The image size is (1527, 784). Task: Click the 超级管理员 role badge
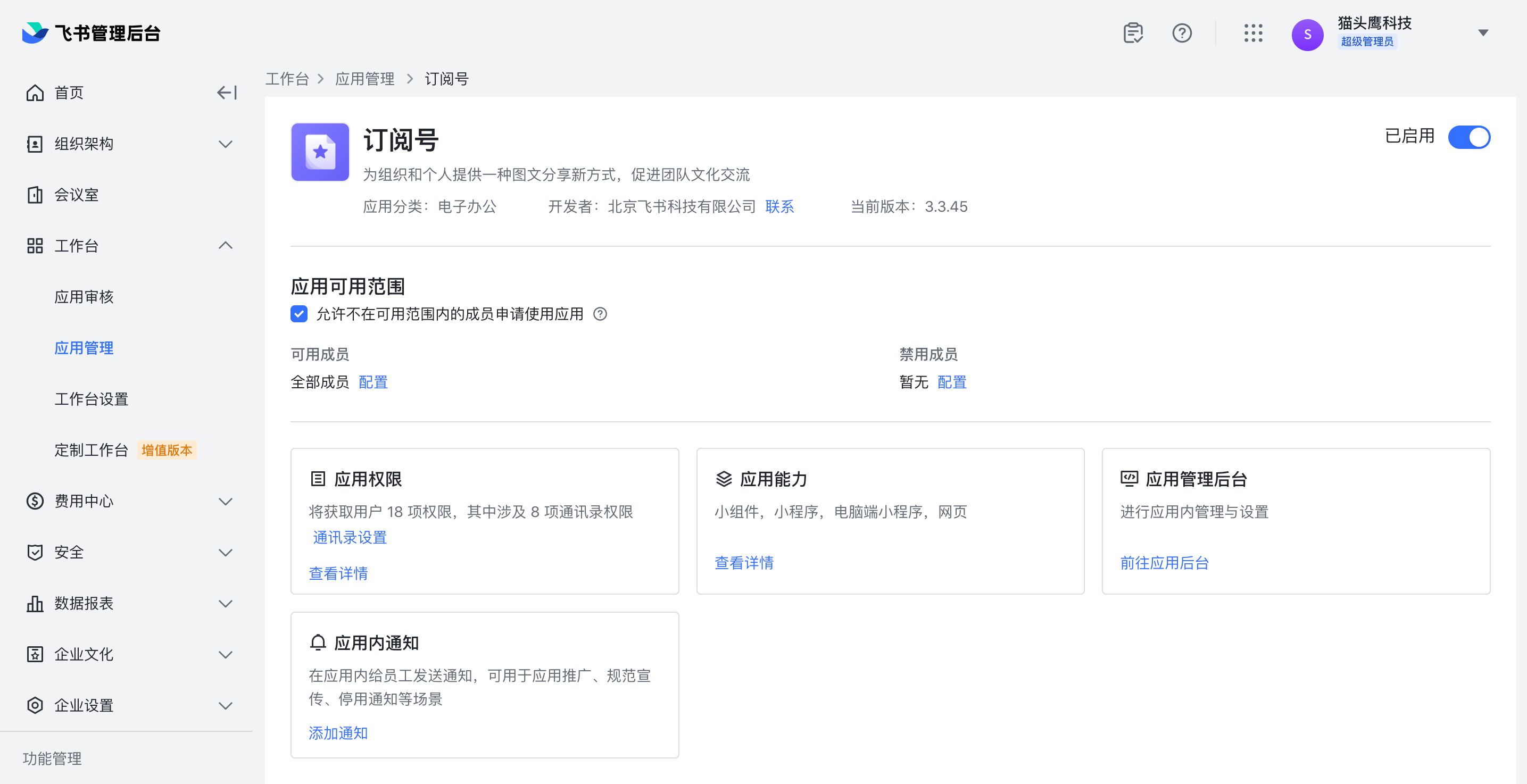tap(1367, 41)
